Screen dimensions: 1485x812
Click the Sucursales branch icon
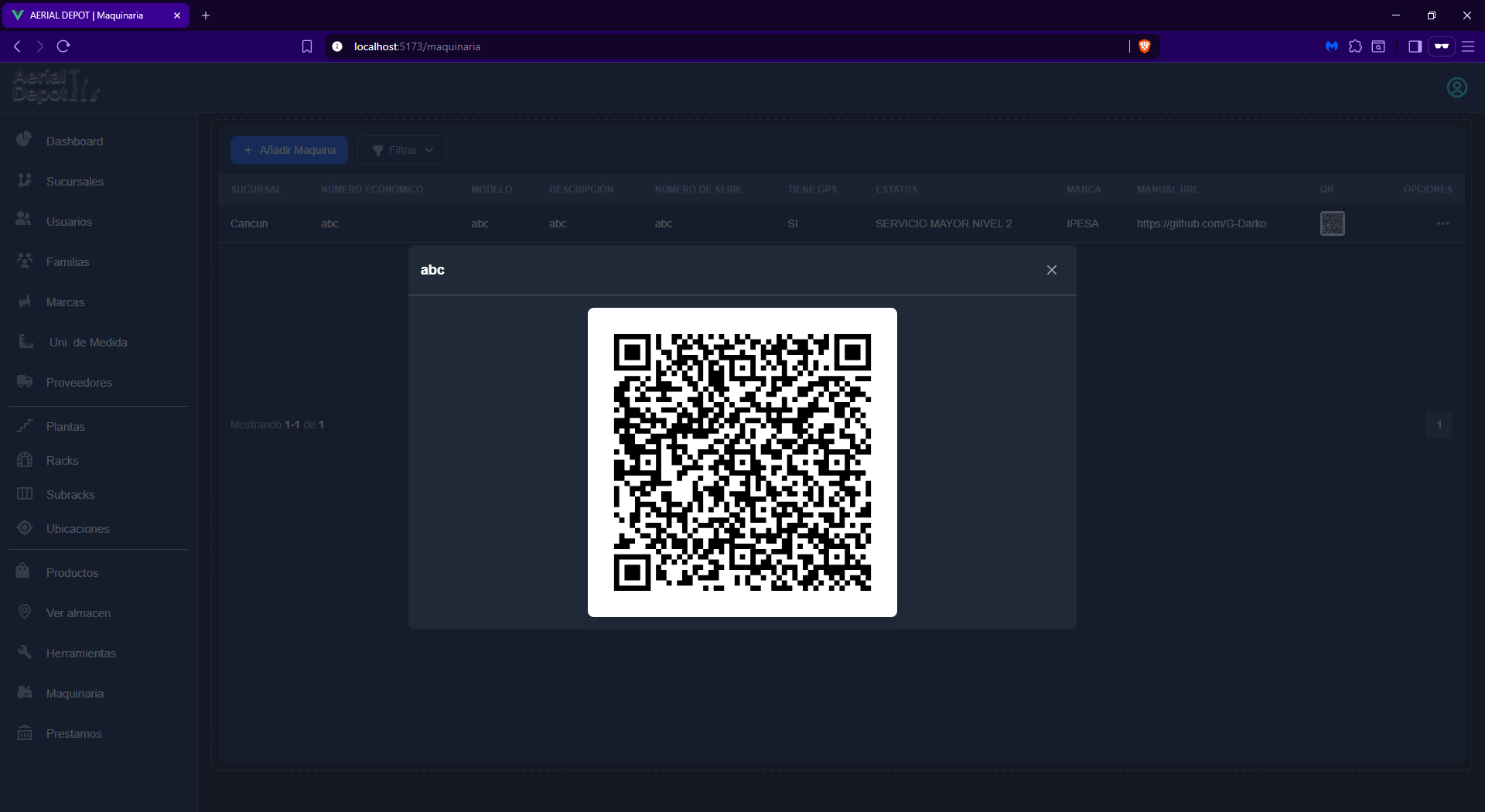pos(25,179)
